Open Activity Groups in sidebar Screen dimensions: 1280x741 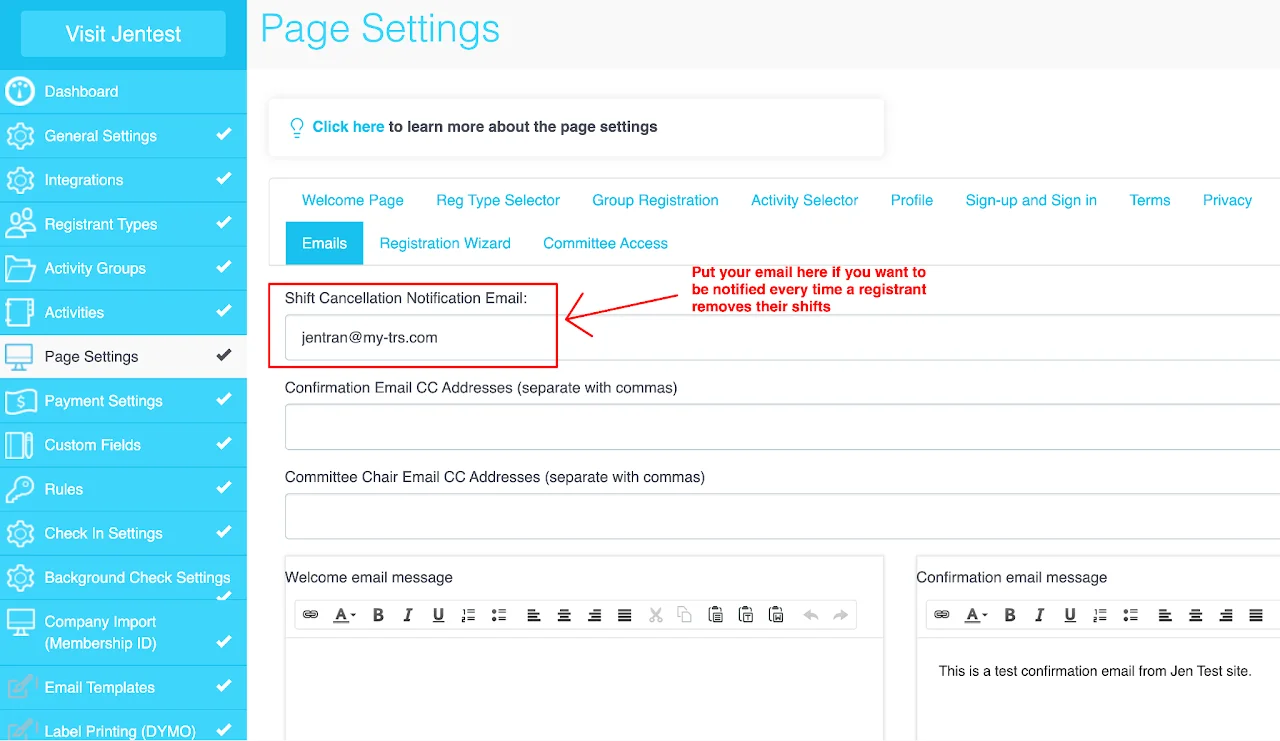(123, 268)
